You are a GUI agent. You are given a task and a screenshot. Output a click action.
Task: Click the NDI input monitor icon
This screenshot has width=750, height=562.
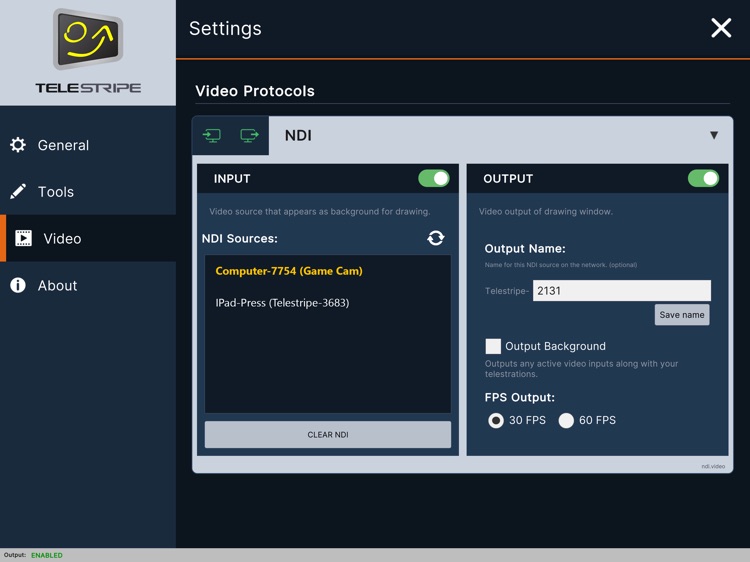(211, 135)
